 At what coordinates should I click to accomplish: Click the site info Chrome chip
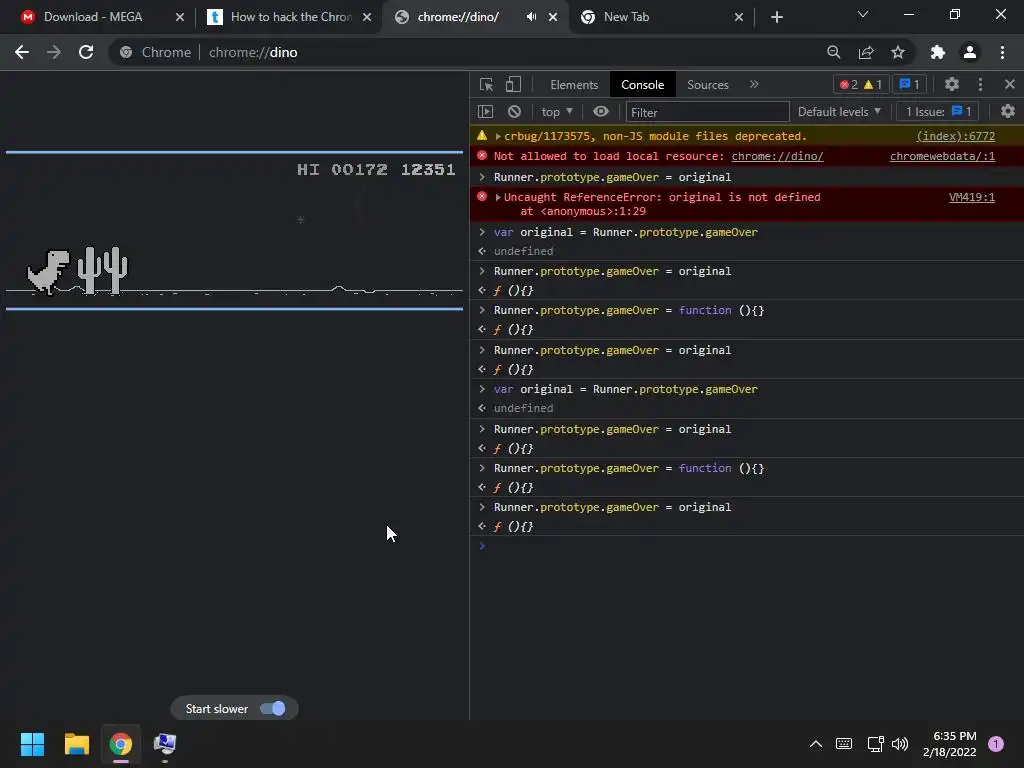click(x=157, y=52)
